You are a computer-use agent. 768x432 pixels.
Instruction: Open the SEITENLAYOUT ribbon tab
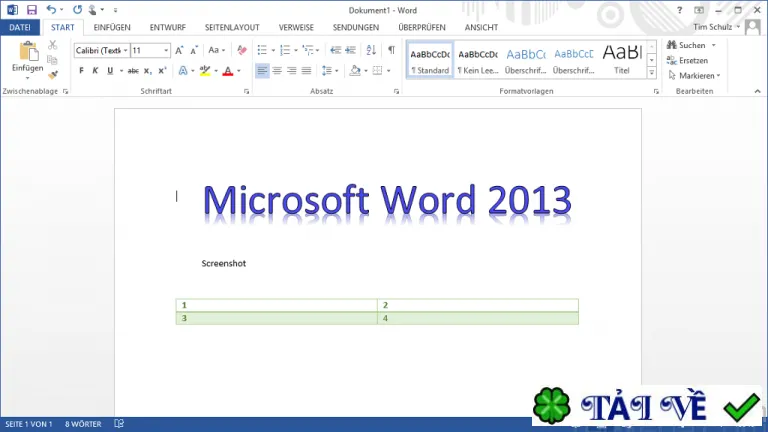click(x=232, y=27)
